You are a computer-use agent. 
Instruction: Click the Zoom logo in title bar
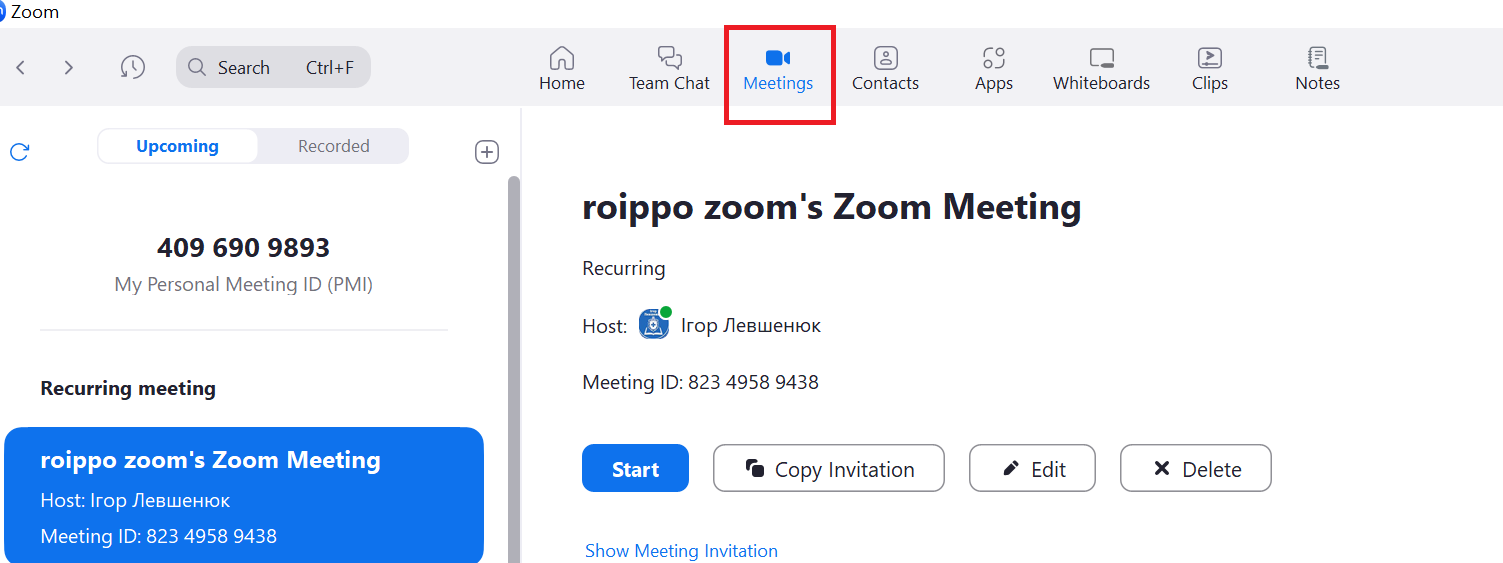[x=3, y=12]
